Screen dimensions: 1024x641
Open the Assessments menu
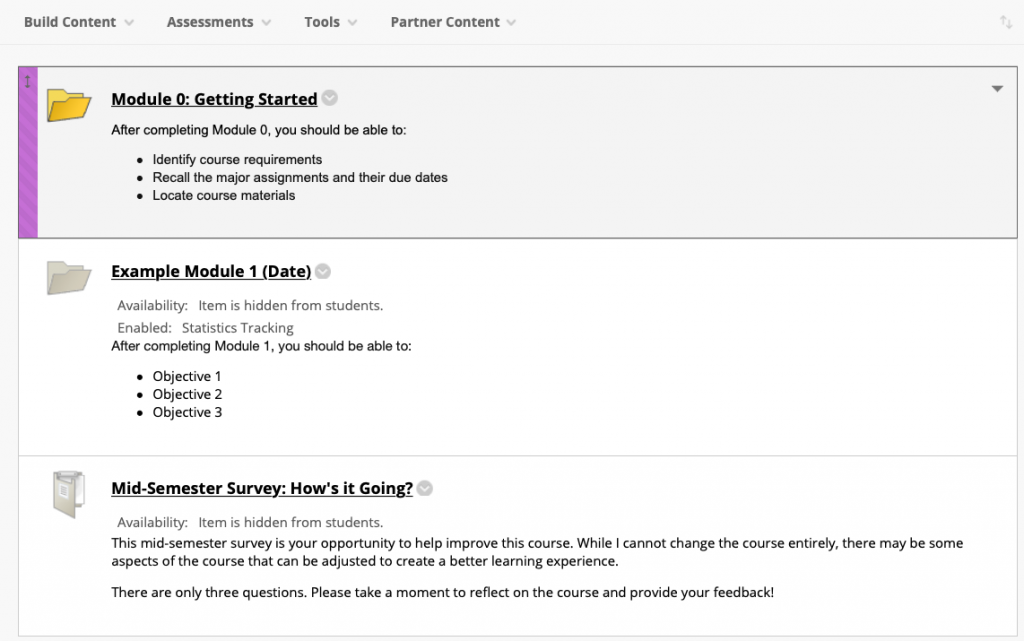tap(219, 22)
